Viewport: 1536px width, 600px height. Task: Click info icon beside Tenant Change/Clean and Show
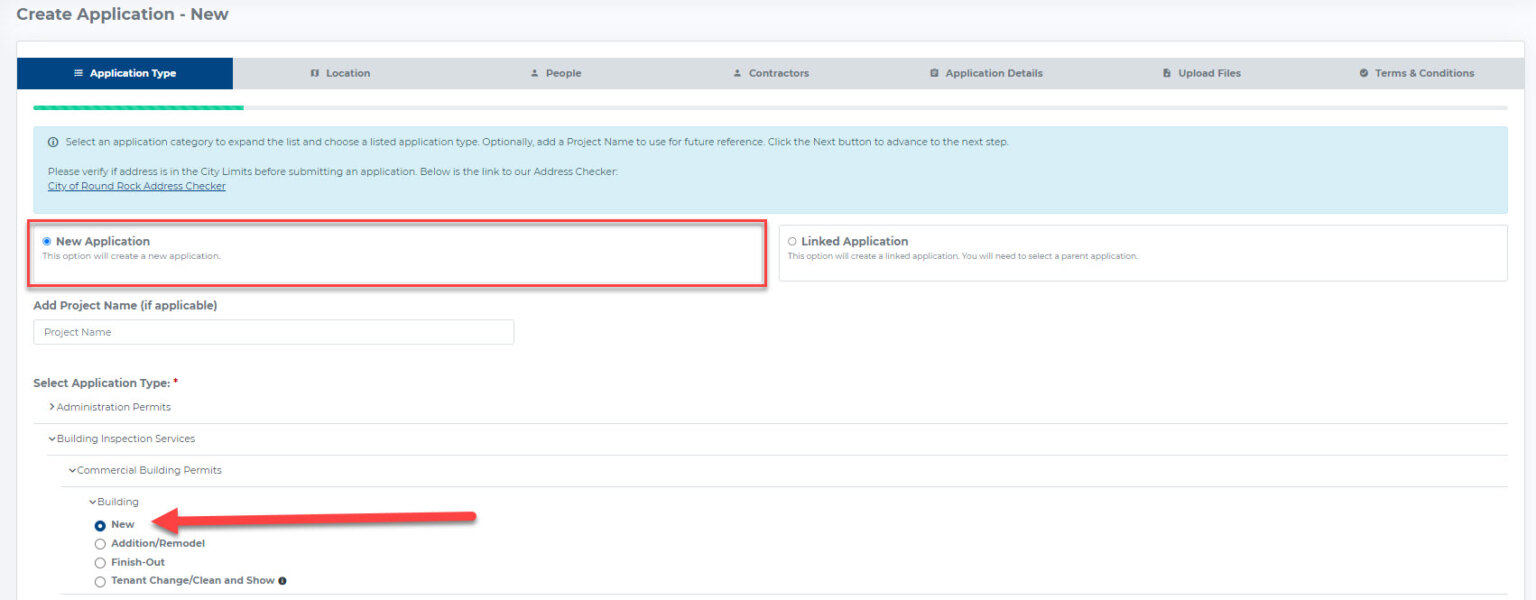tap(282, 581)
